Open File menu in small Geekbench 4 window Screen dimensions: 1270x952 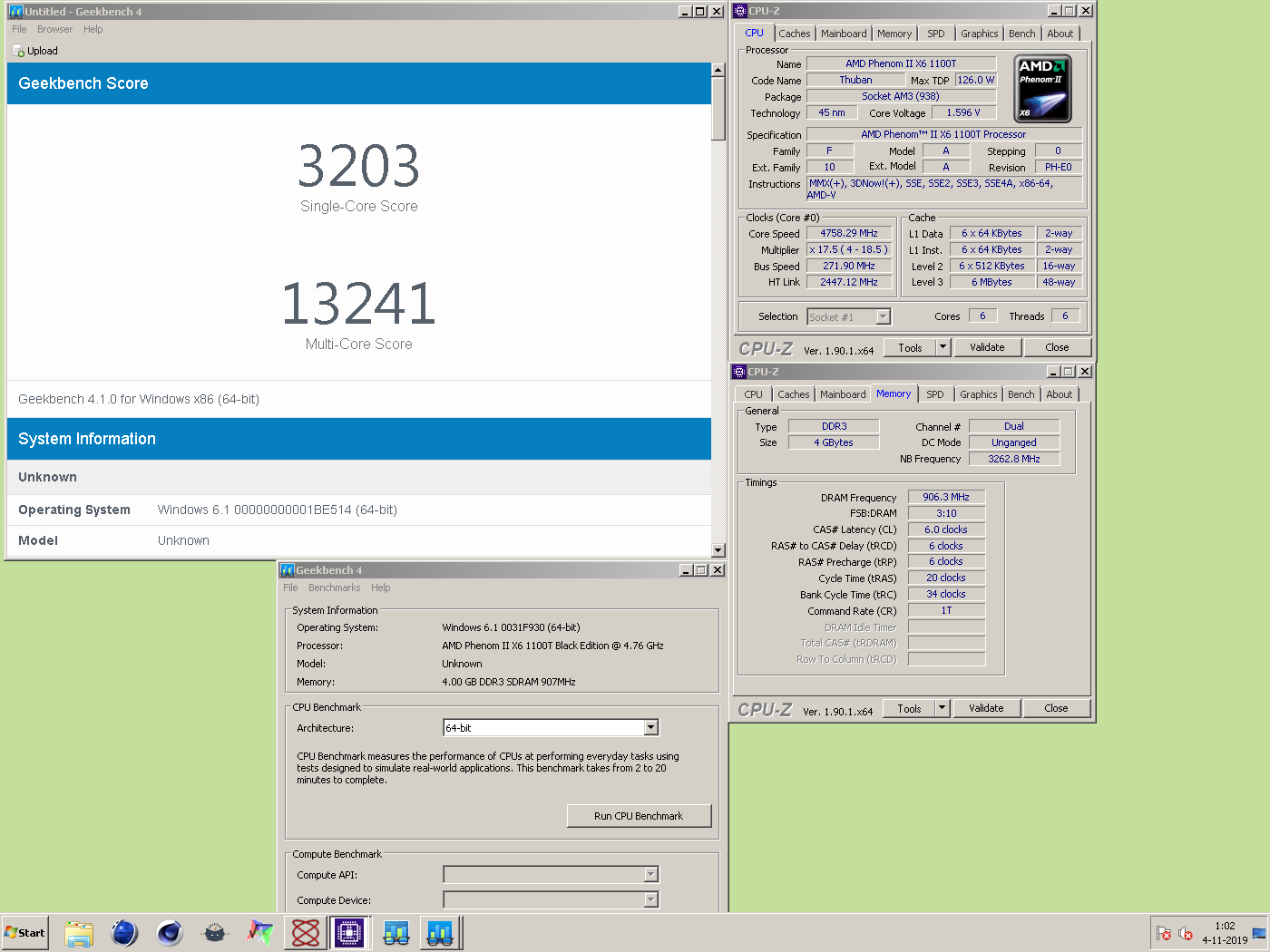click(x=290, y=588)
